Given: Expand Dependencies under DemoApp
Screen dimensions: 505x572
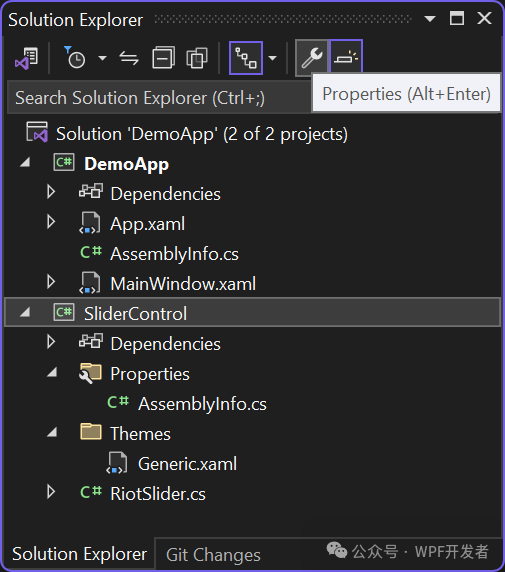Looking at the screenshot, I should [51, 192].
